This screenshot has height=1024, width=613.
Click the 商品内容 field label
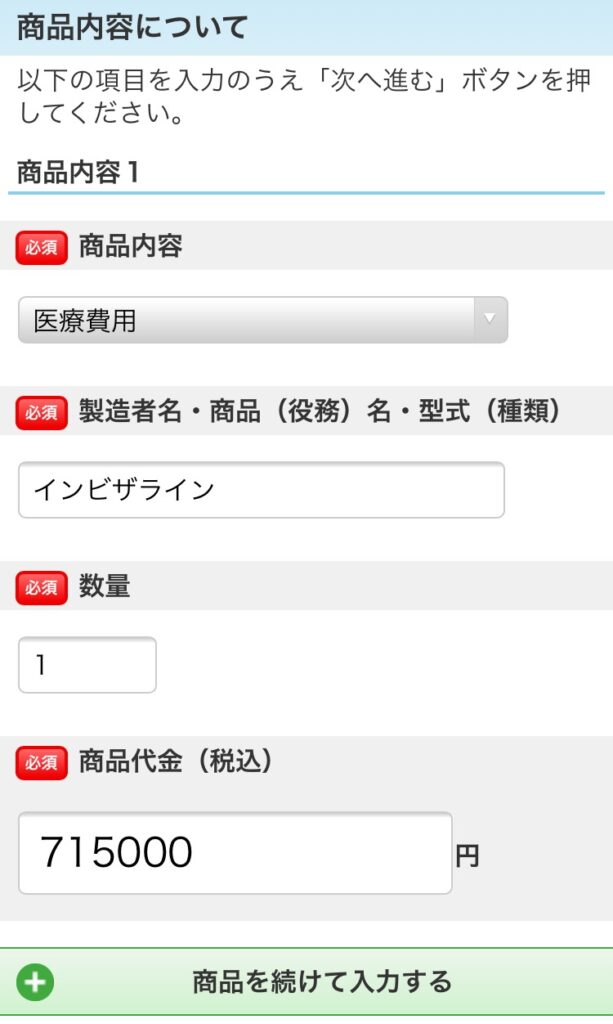pos(130,246)
